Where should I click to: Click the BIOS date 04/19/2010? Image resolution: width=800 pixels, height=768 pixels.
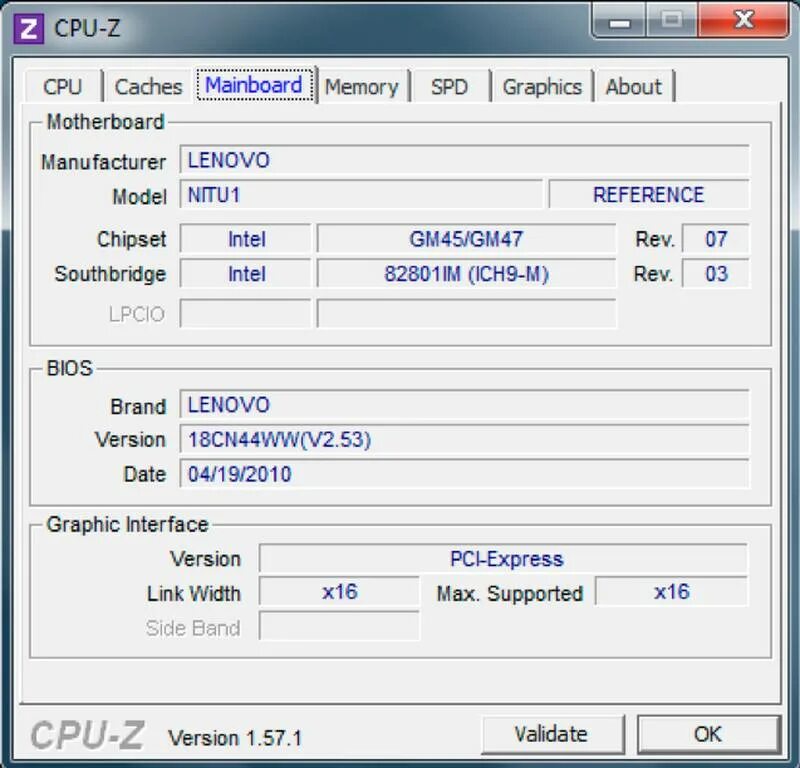click(464, 474)
